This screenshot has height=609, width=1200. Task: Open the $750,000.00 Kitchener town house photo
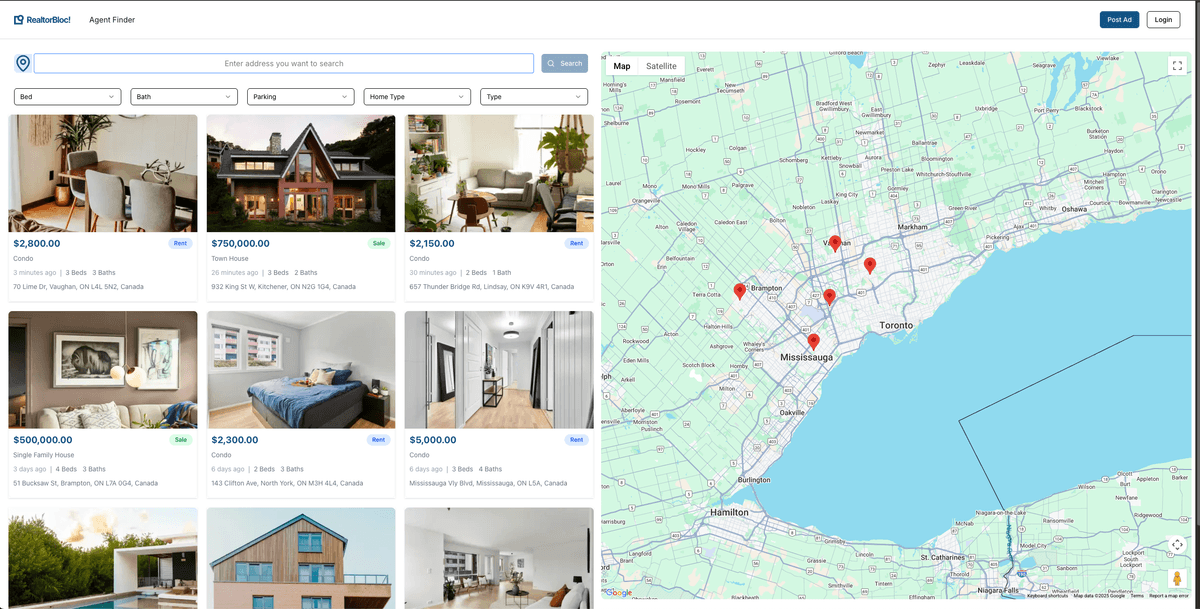coord(301,173)
